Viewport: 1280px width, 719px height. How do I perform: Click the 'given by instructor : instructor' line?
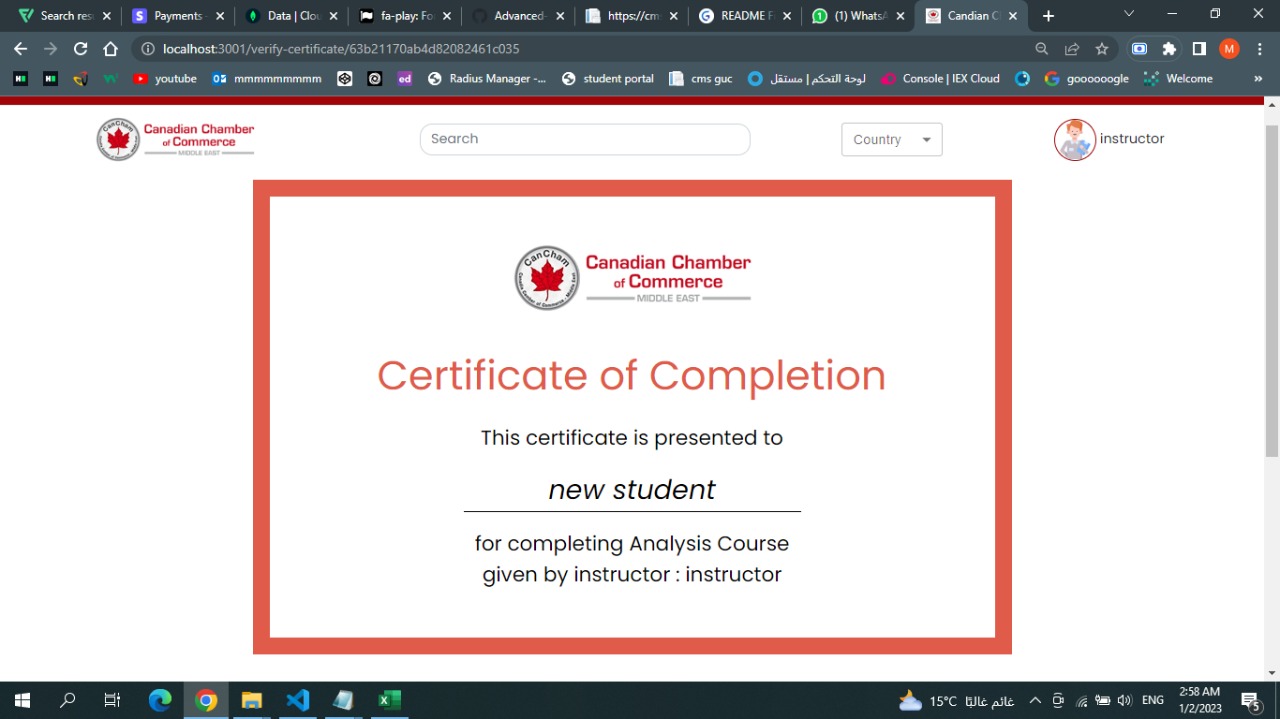click(632, 575)
